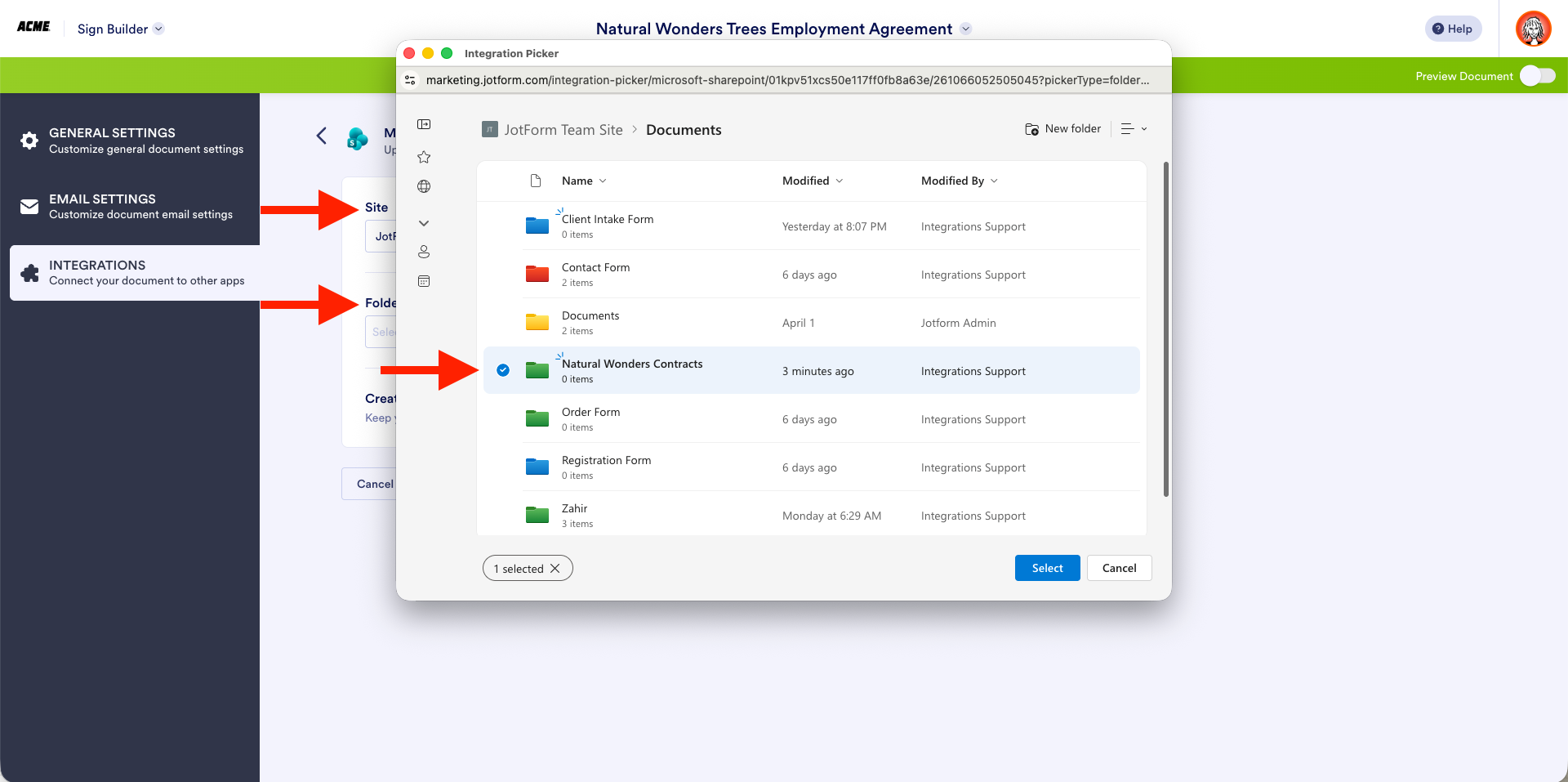Deselect the Natural Wonders Contracts folder
1568x782 pixels.
point(503,370)
